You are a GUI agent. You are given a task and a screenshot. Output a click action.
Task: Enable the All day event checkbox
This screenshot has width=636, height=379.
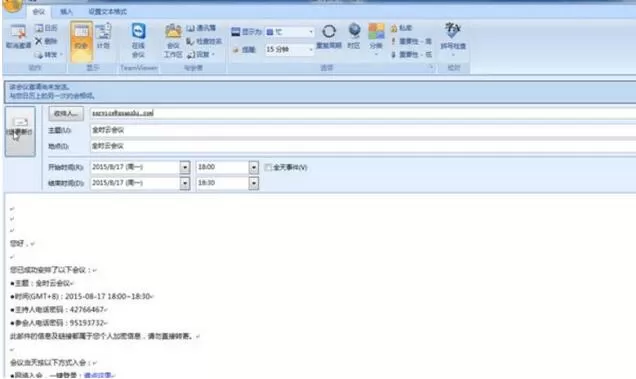pyautogui.click(x=268, y=167)
